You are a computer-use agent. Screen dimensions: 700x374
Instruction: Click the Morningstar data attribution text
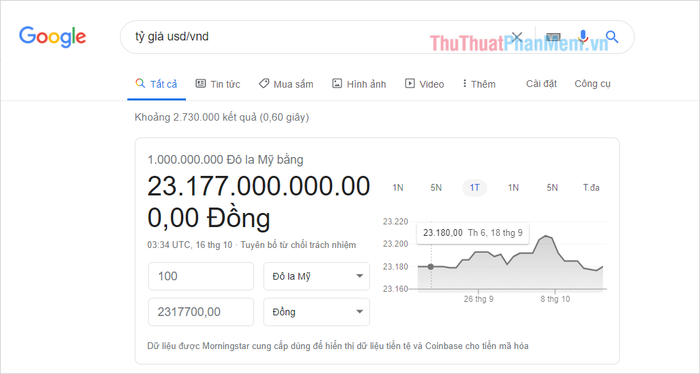point(338,346)
